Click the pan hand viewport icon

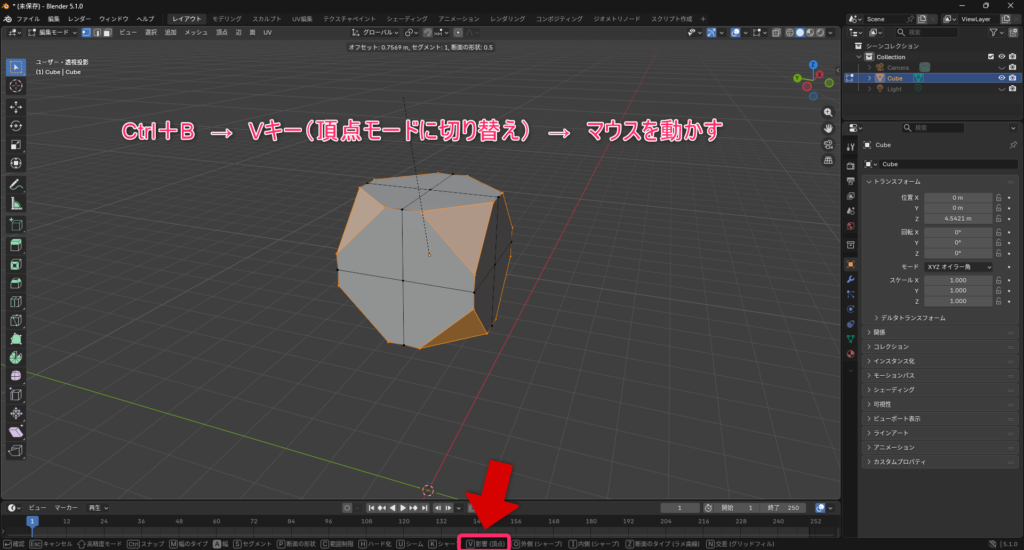829,127
